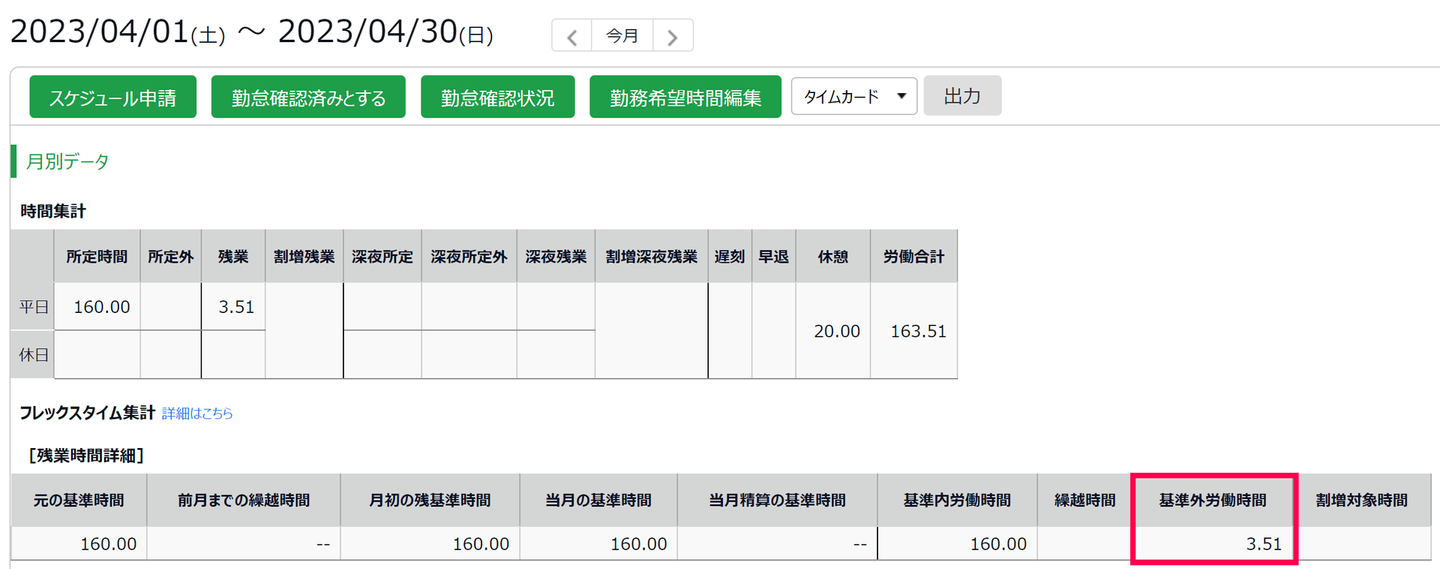
Task: Open the 詳細はこちら link
Action: tap(197, 413)
